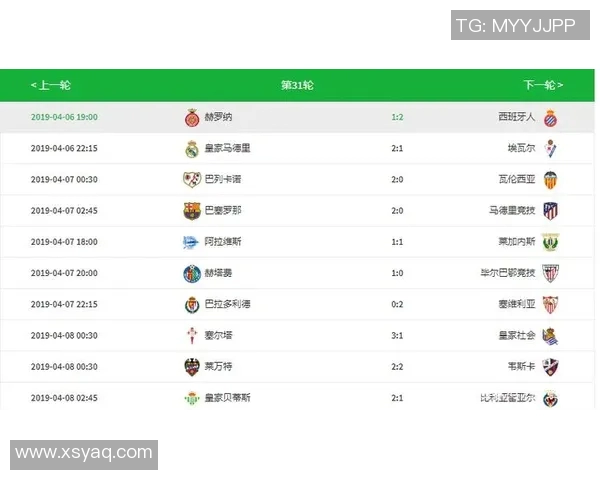Open team name 塞尔塔

click(x=218, y=335)
